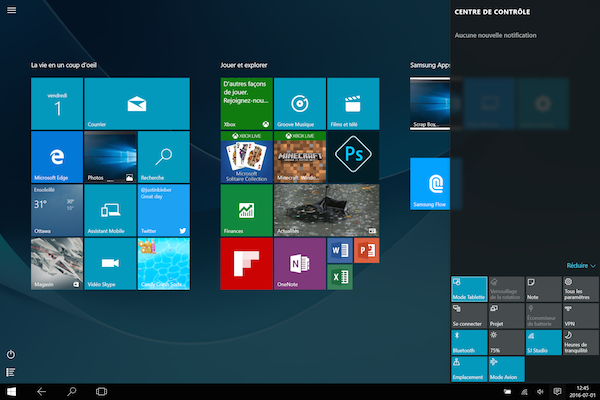Click the Aucune nouvelle notification text
The image size is (600, 400).
496,35
